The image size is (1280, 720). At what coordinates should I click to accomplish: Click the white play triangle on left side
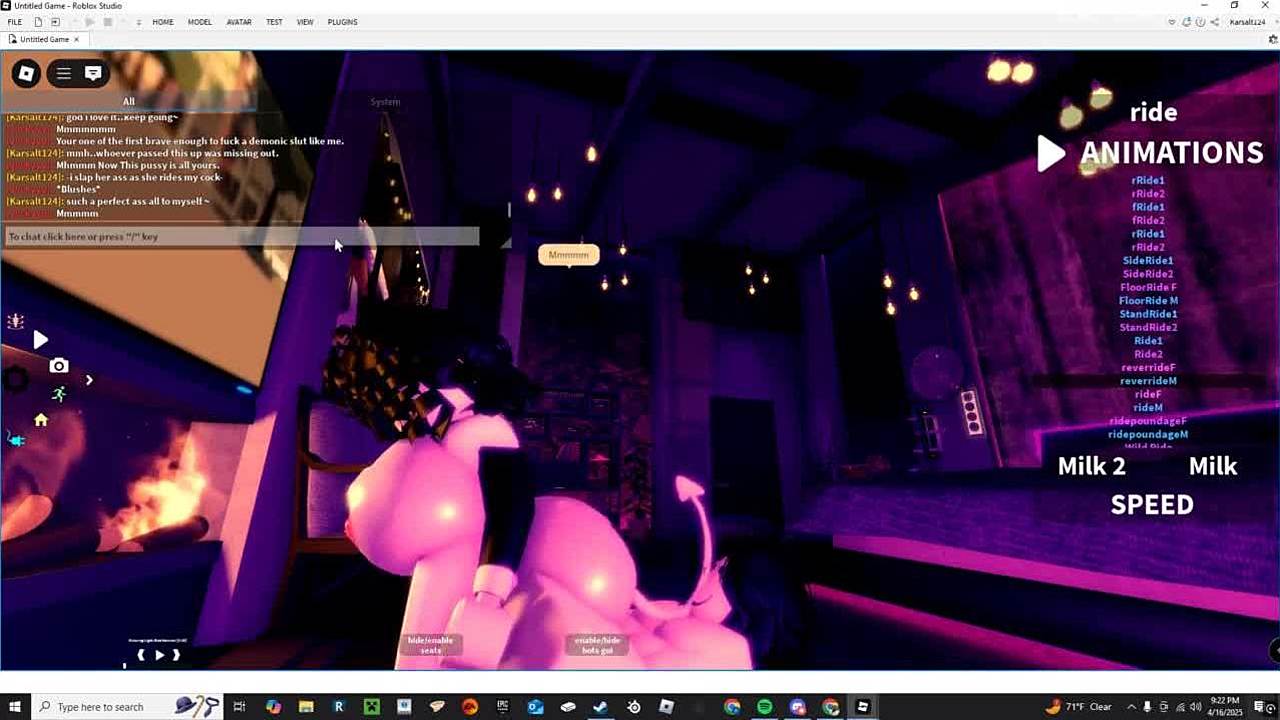tap(40, 340)
